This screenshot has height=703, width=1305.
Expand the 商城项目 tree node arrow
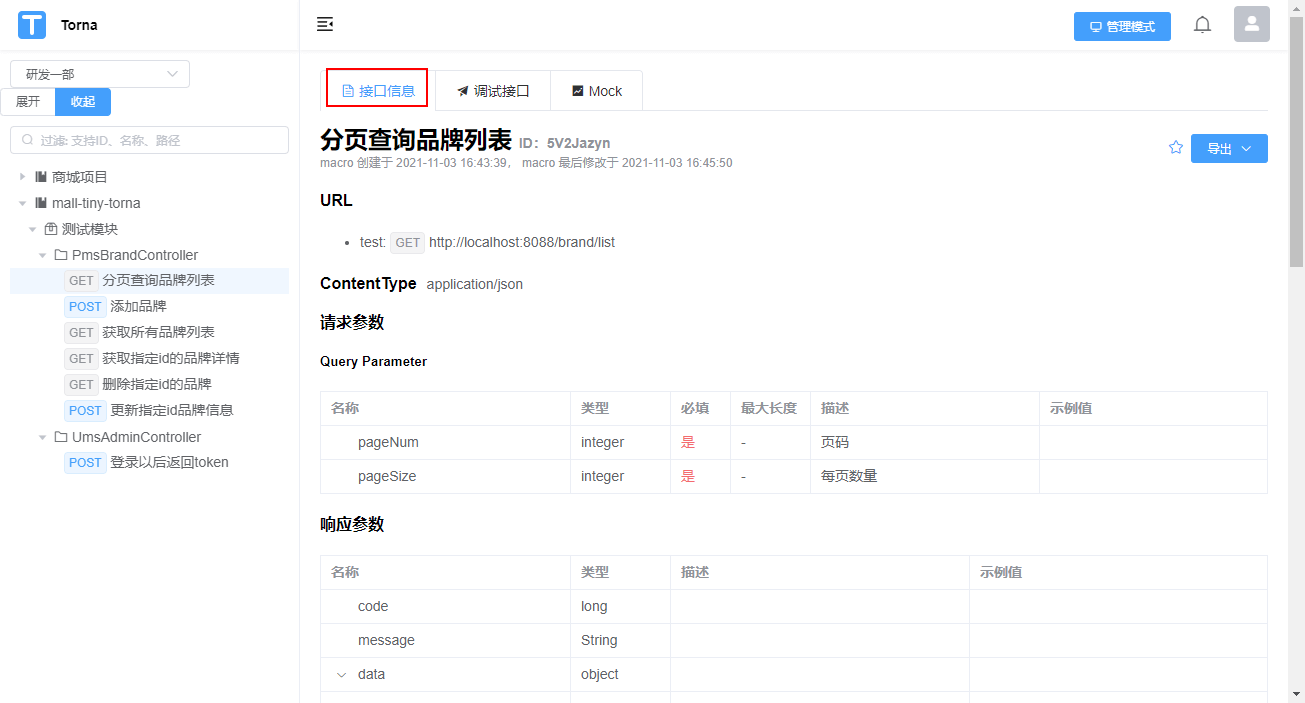(23, 177)
